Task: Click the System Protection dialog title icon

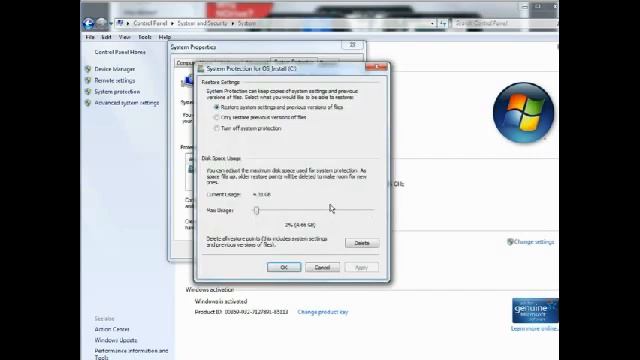Action: pos(200,69)
